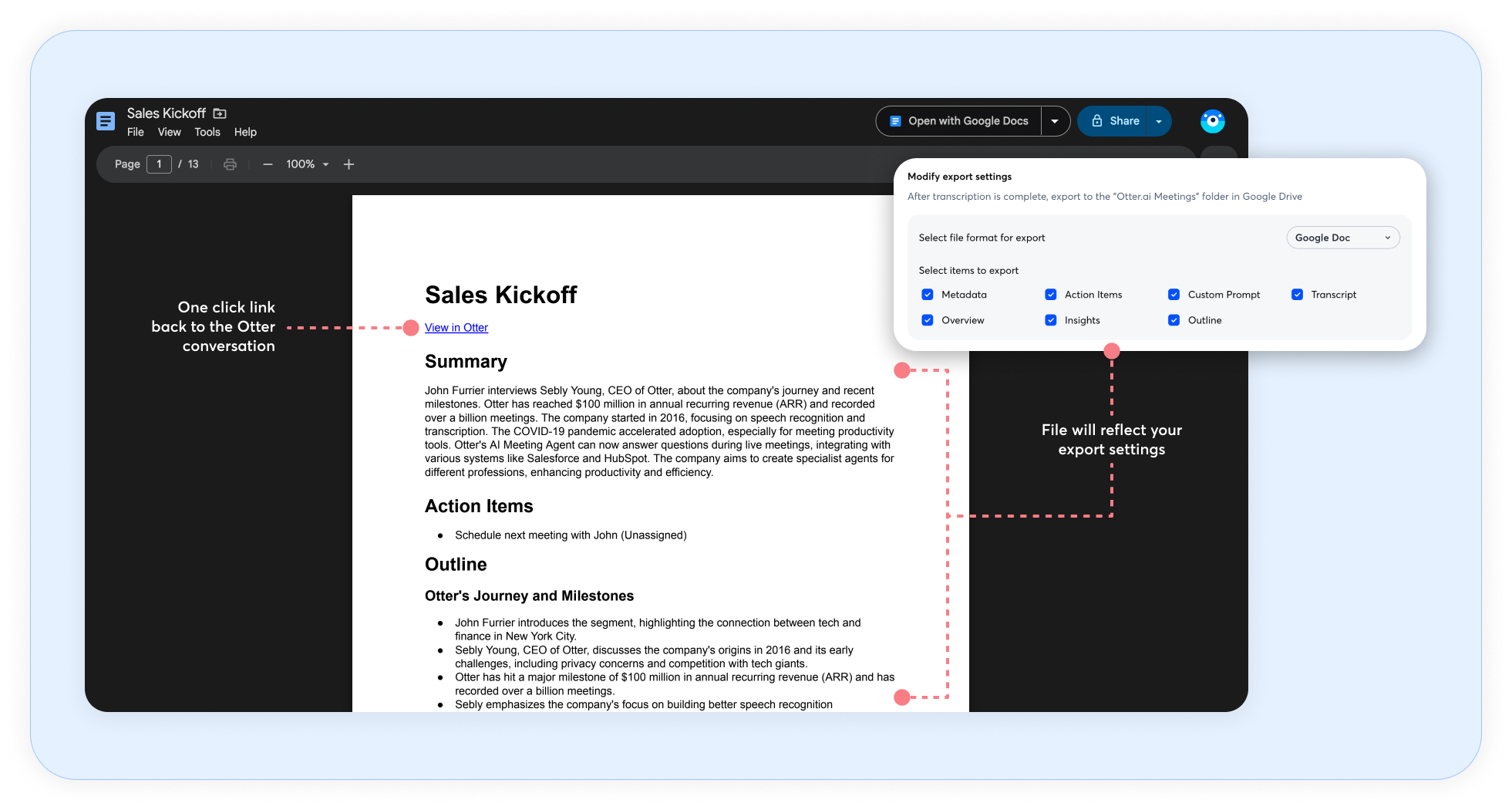Click the Otter's Journey and Milestones subheading
This screenshot has width=1512, height=810.
tap(529, 596)
